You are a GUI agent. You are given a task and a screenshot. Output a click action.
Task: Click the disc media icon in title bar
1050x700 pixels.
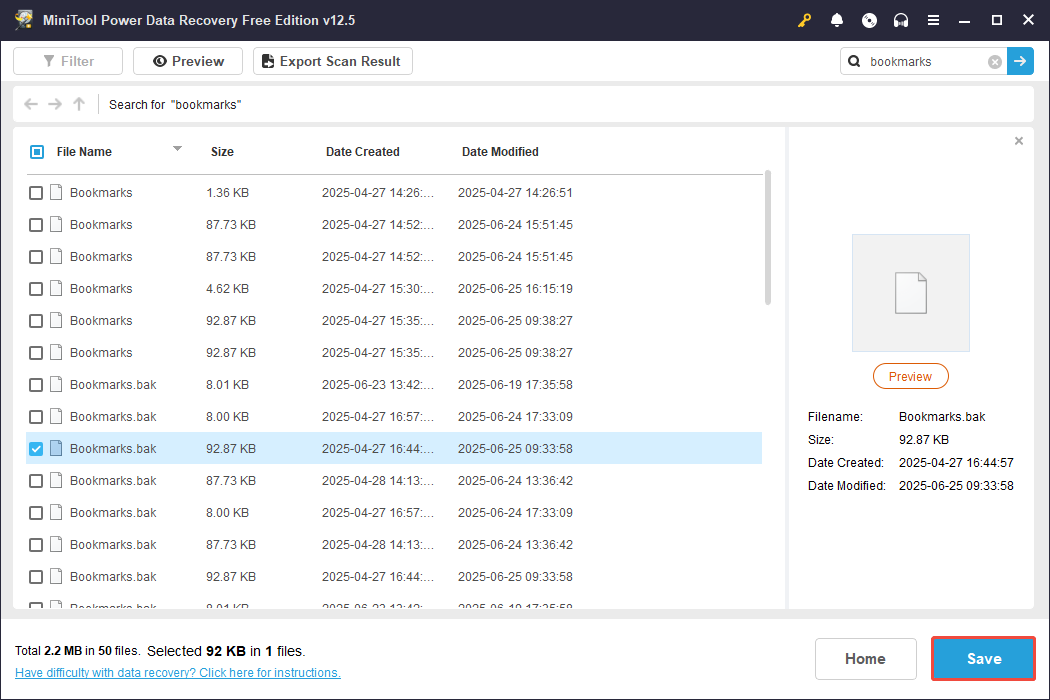869,20
